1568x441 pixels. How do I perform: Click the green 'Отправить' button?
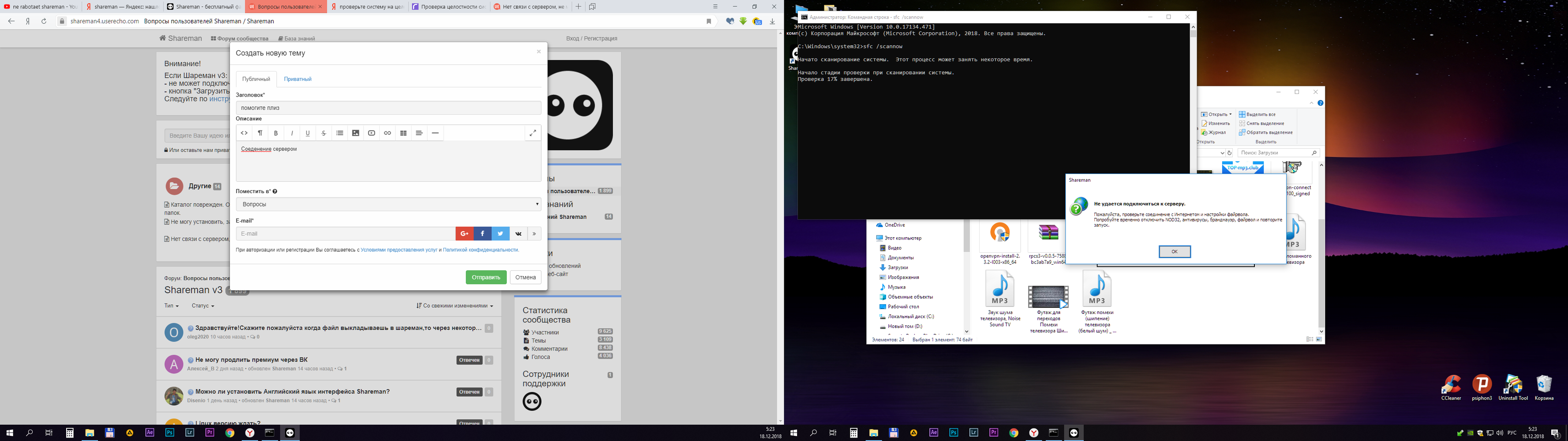(x=486, y=277)
